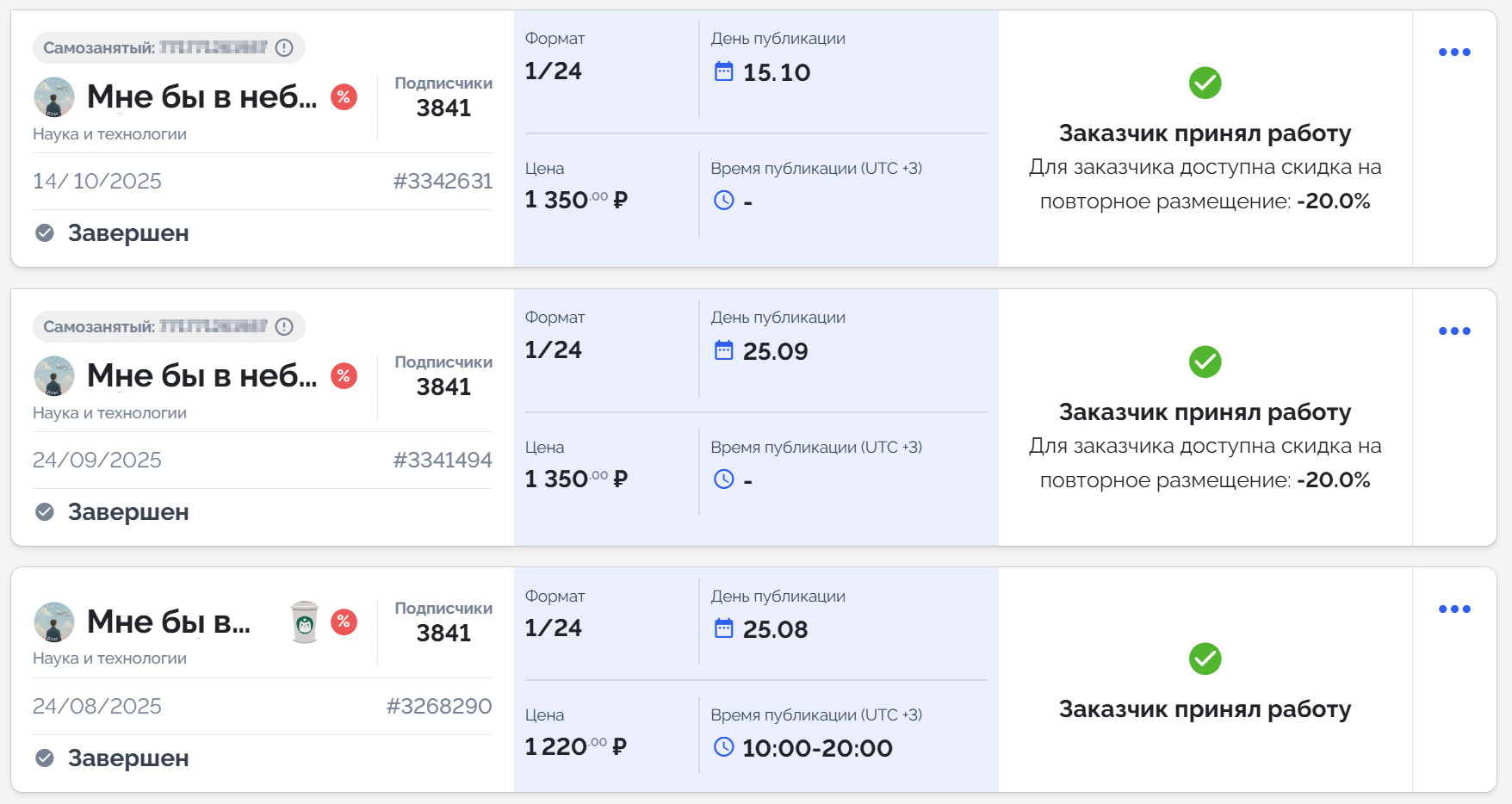This screenshot has width=1512, height=804.
Task: Open three-dot menu for order #3341494
Action: click(1454, 331)
